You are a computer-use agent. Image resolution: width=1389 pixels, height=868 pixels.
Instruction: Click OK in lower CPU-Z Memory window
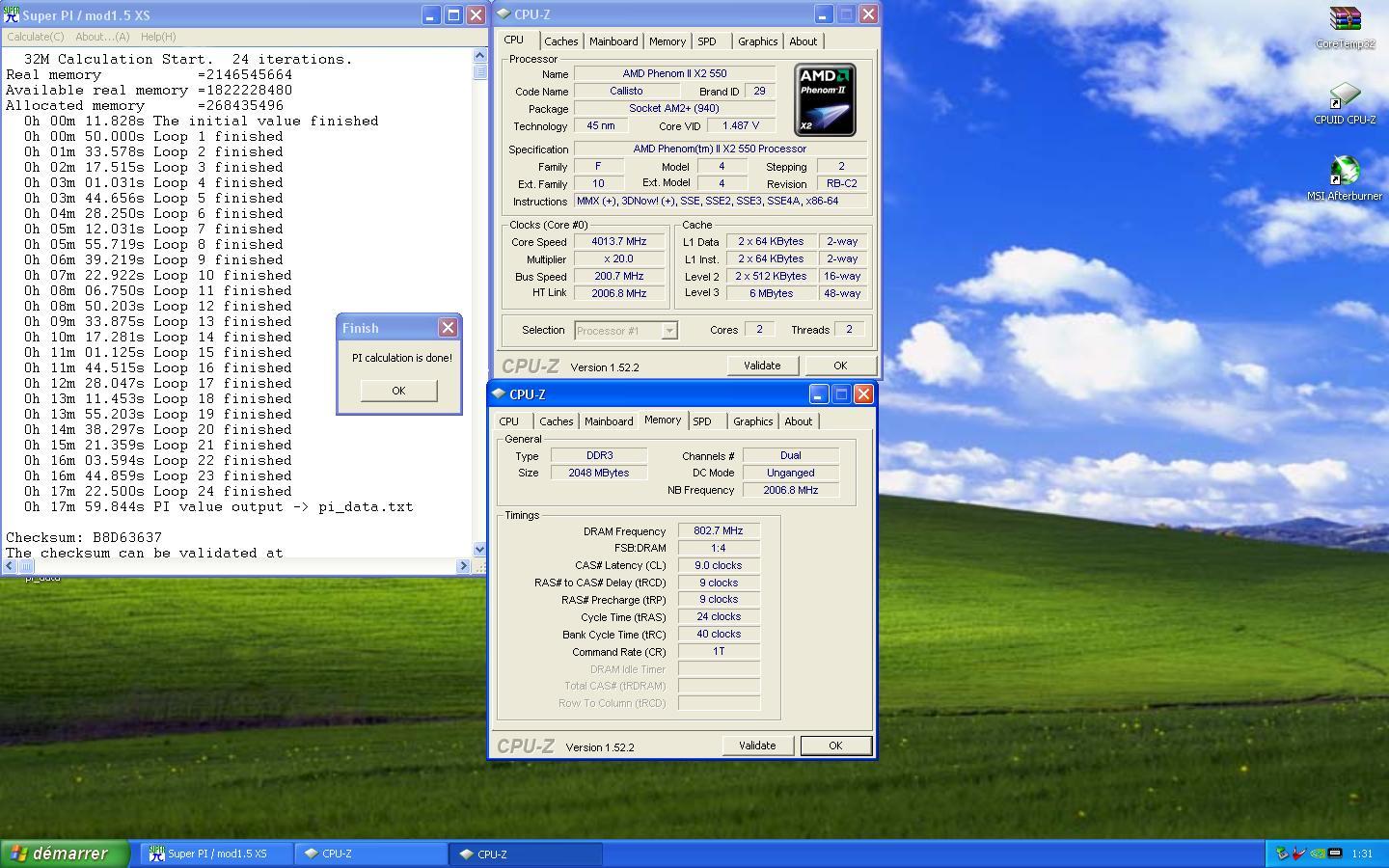coord(835,746)
